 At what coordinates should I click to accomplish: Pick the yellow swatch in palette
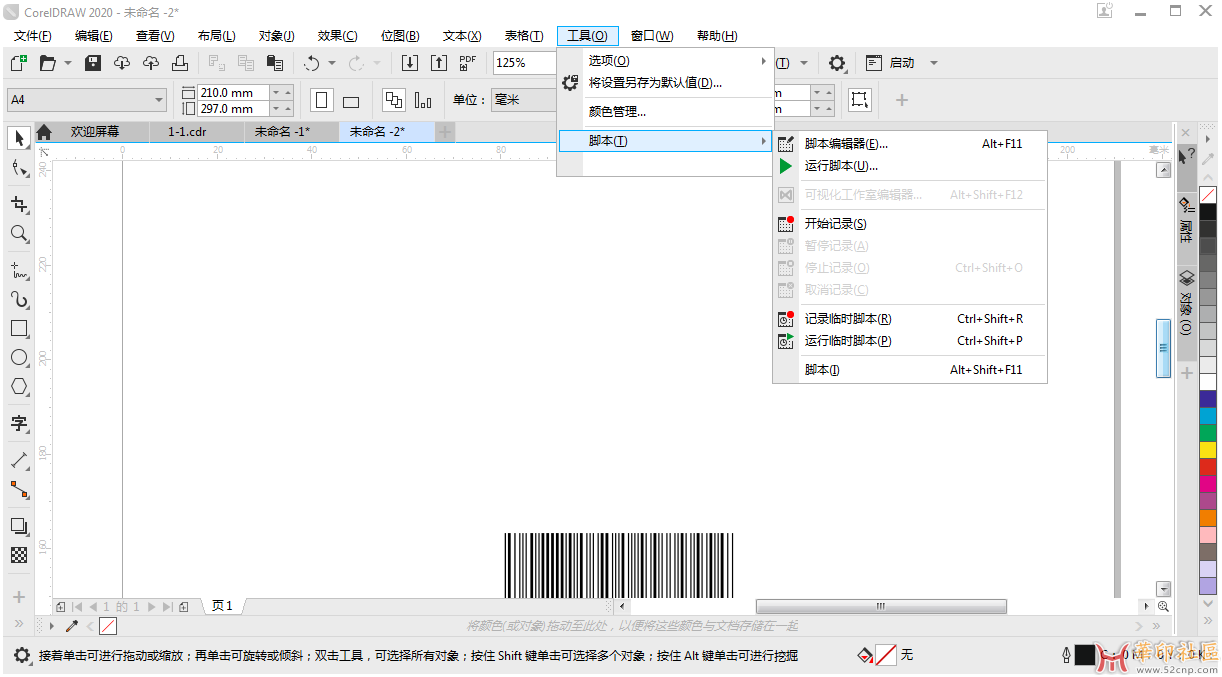[x=1208, y=450]
